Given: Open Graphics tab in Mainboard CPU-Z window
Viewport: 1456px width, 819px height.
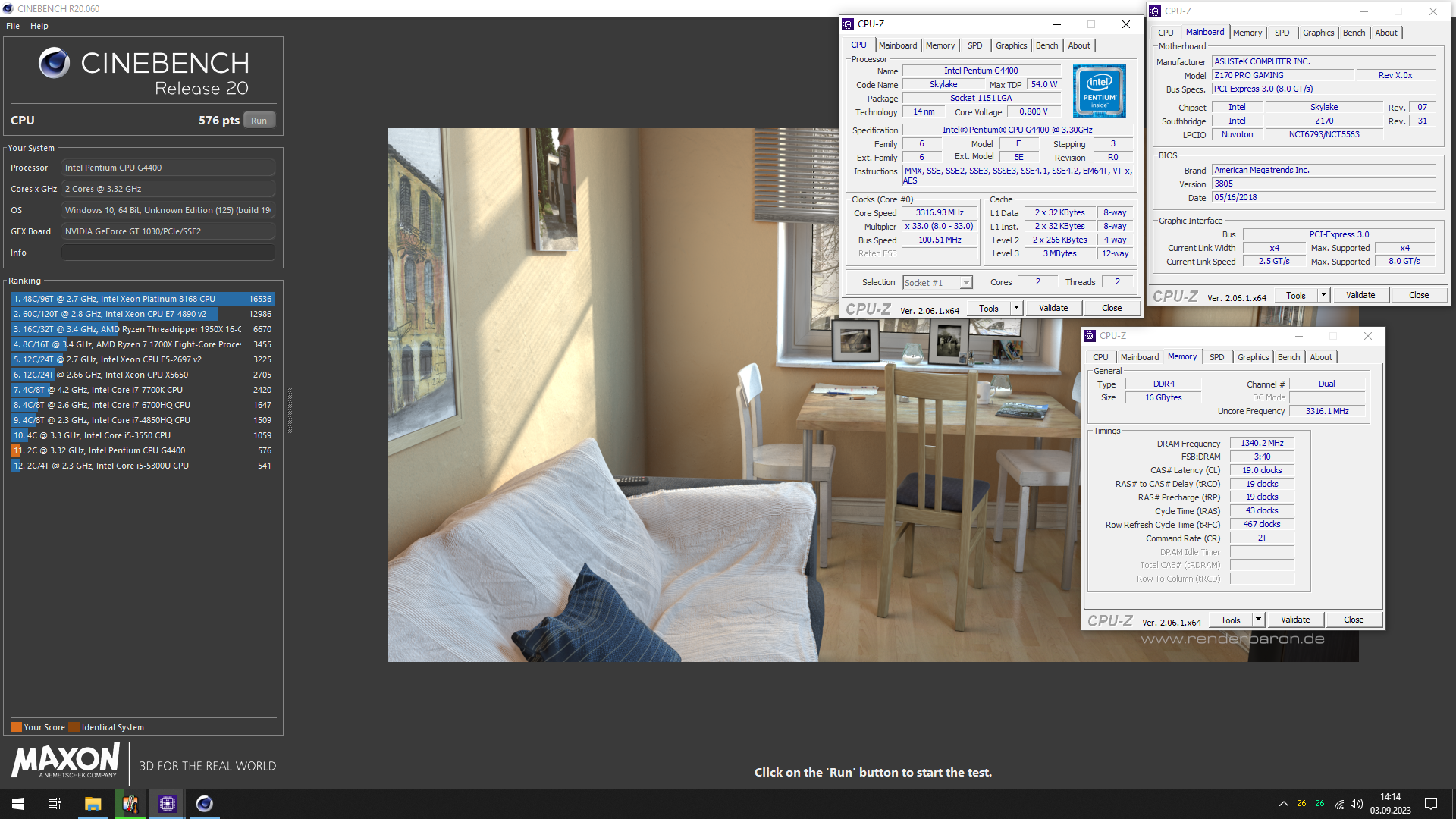Looking at the screenshot, I should point(1319,33).
